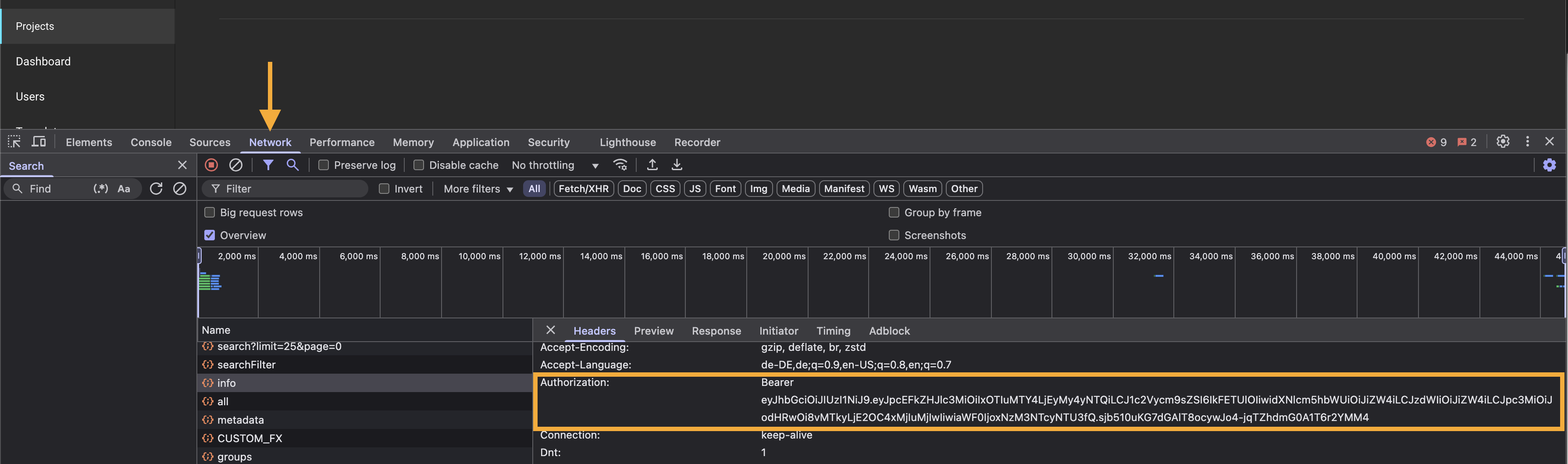Viewport: 1568px width, 464px height.
Task: Open network conditions Wi-Fi icon
Action: click(620, 165)
